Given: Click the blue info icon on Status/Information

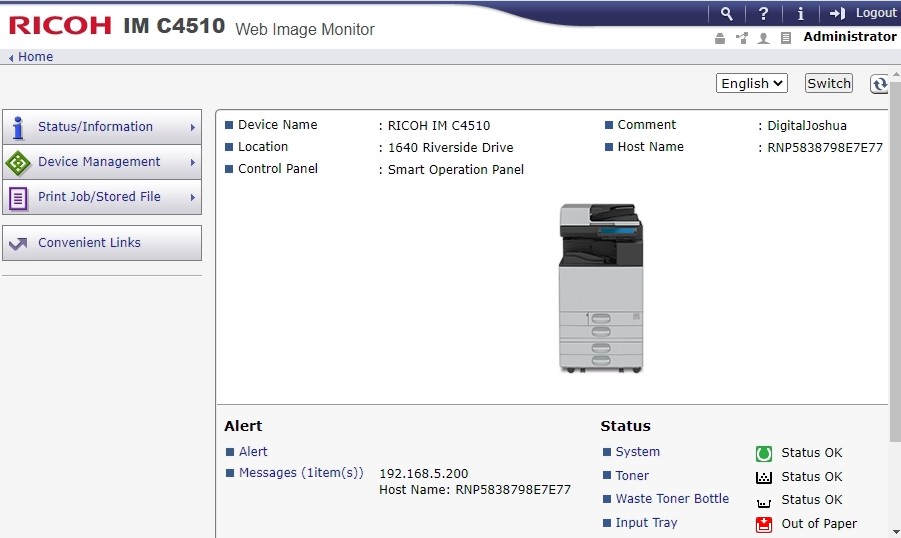Looking at the screenshot, I should [18, 128].
